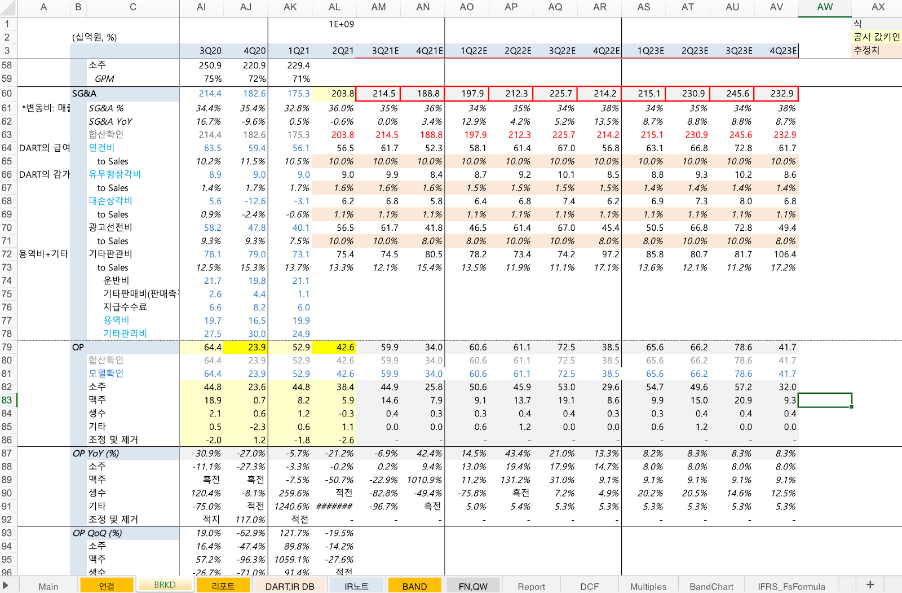Select the 2Q21 header cell
Screen dimensions: 902x593
[334, 51]
